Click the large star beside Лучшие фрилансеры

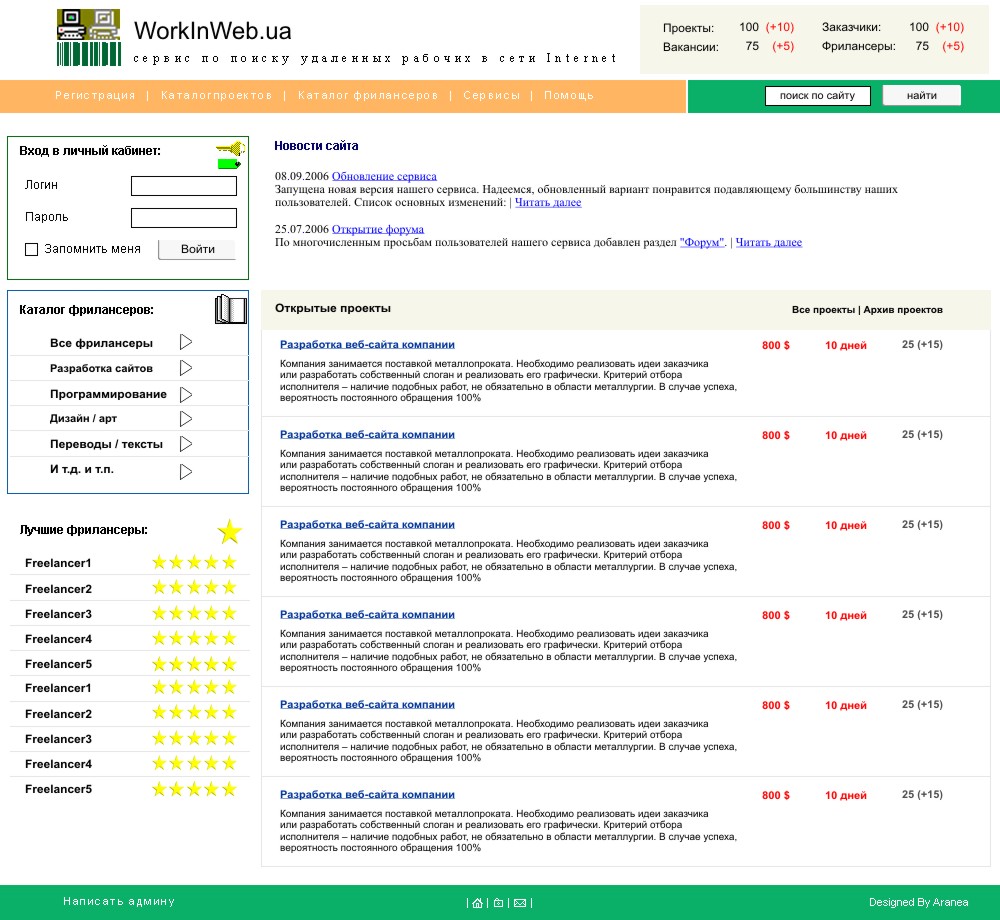pyautogui.click(x=229, y=531)
